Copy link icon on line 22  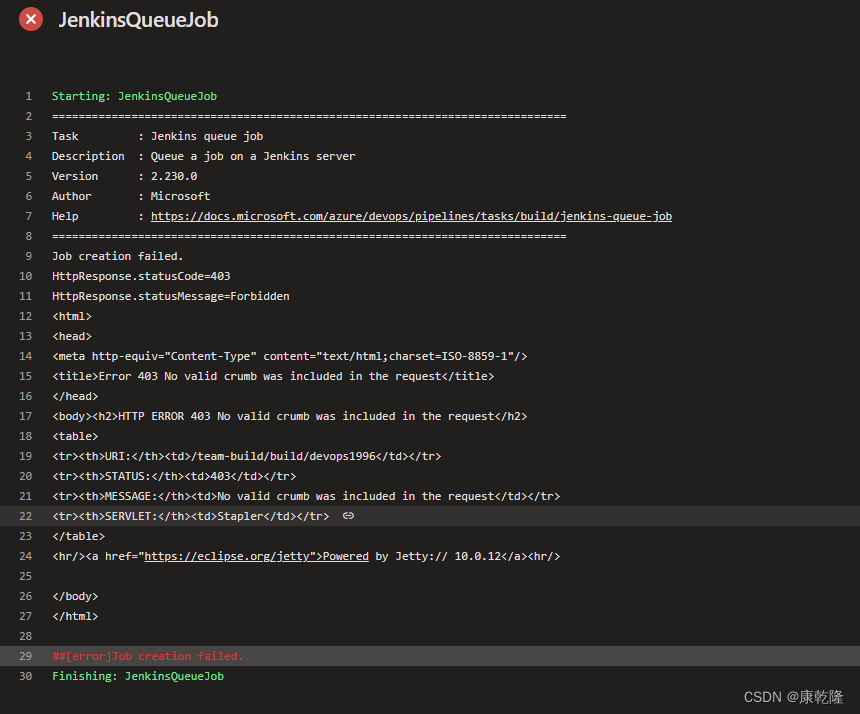348,515
